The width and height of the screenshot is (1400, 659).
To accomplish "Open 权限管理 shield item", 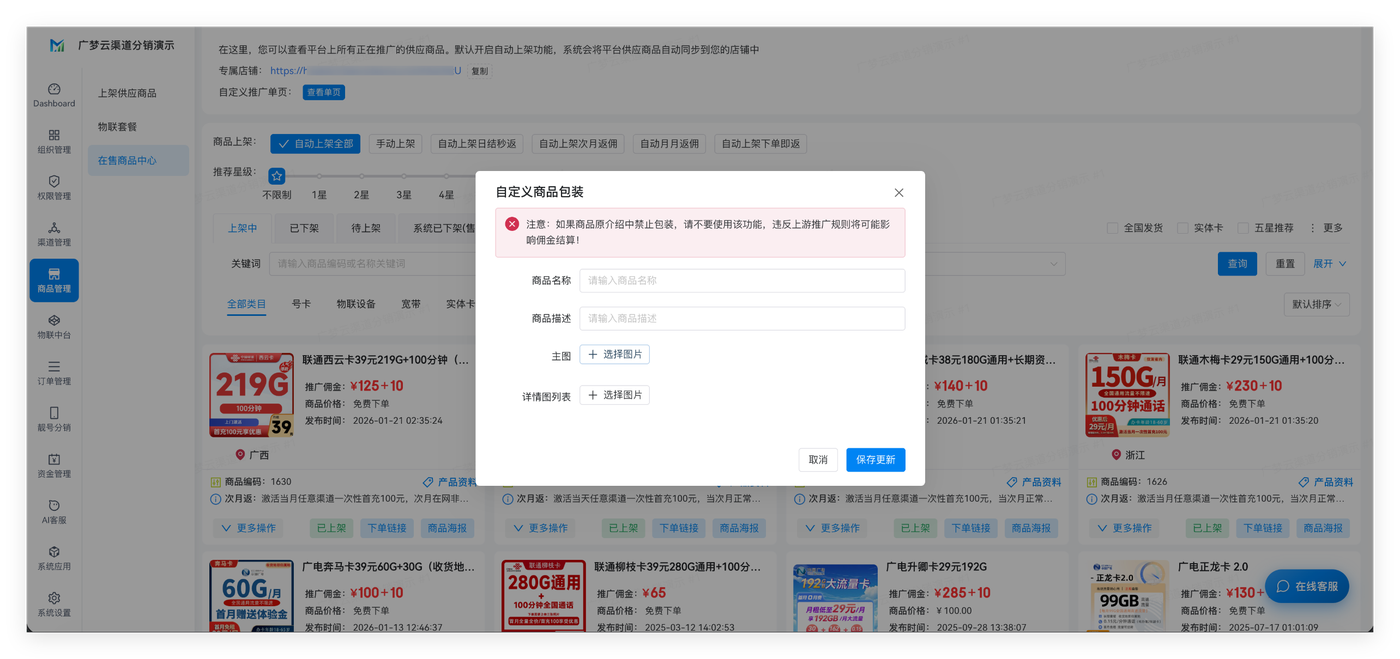I will click(x=54, y=188).
